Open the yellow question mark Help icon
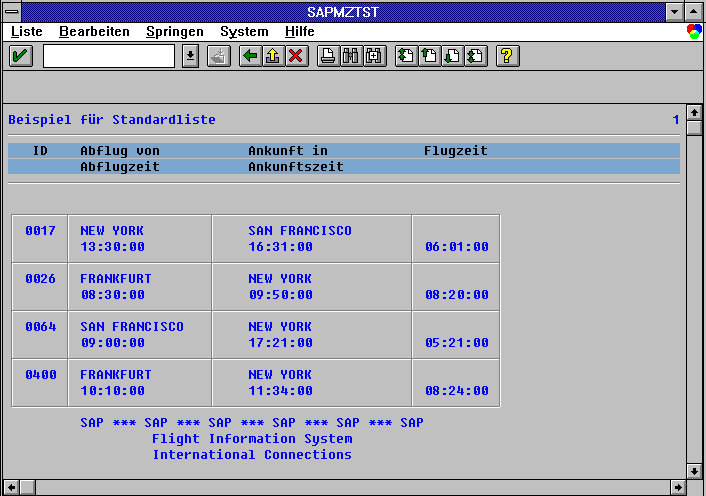Screen dimensions: 706x496 pos(507,56)
